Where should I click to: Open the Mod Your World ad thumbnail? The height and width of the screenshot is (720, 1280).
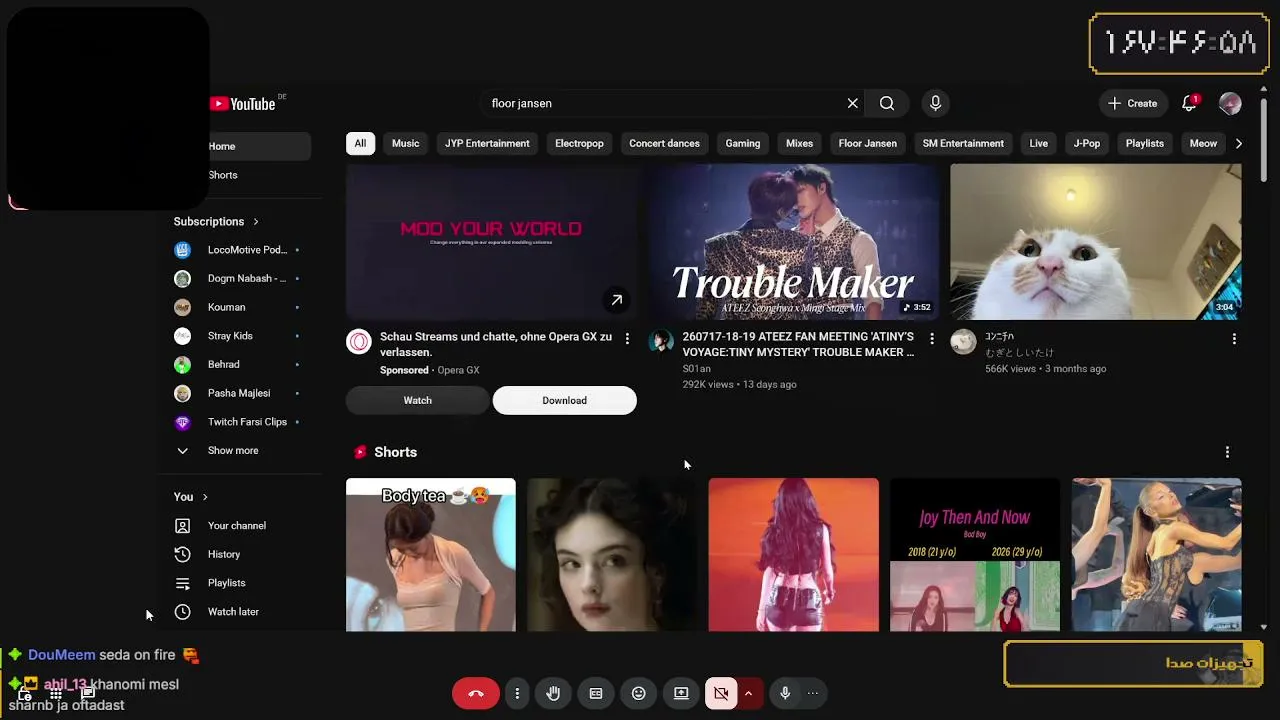click(491, 242)
